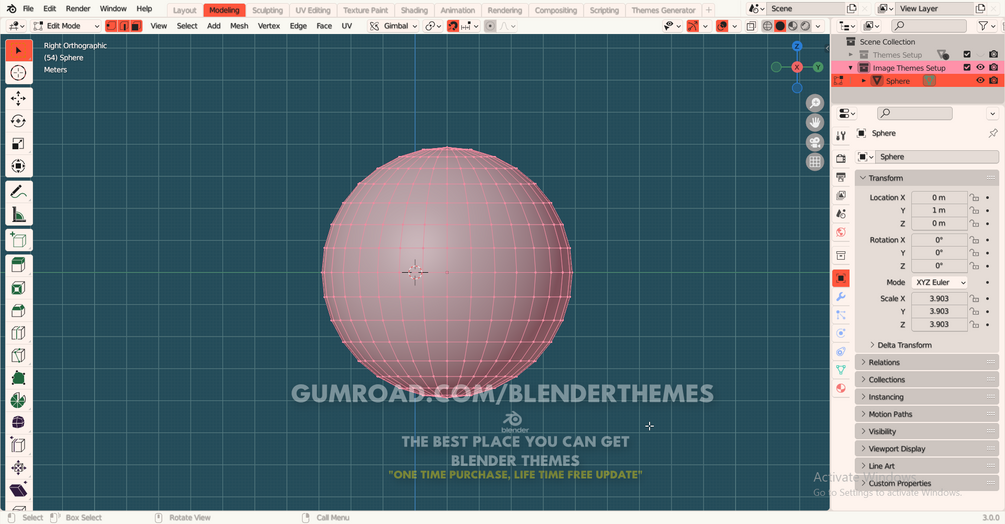The height and width of the screenshot is (524, 1005).
Task: Choose the Inset Faces tool
Action: pyautogui.click(x=19, y=288)
